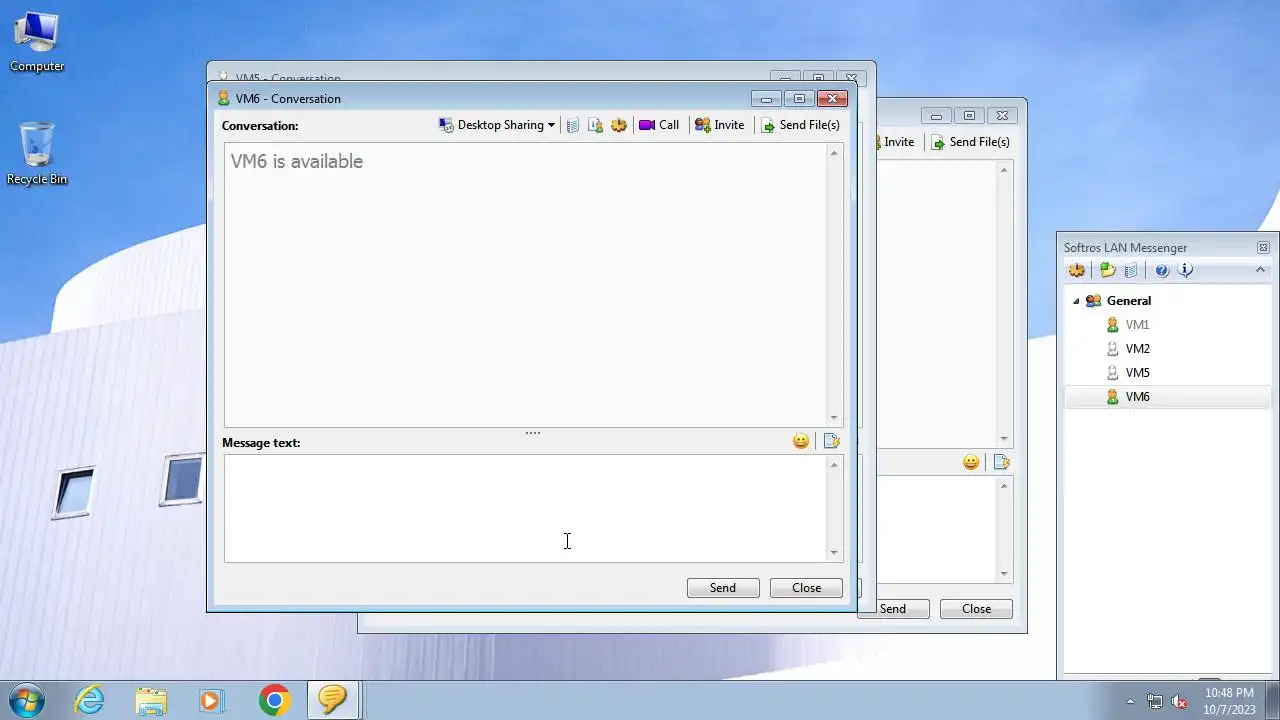This screenshot has width=1280, height=720.
Task: Click up arrow of VM6 conversation scrollbar
Action: point(834,153)
